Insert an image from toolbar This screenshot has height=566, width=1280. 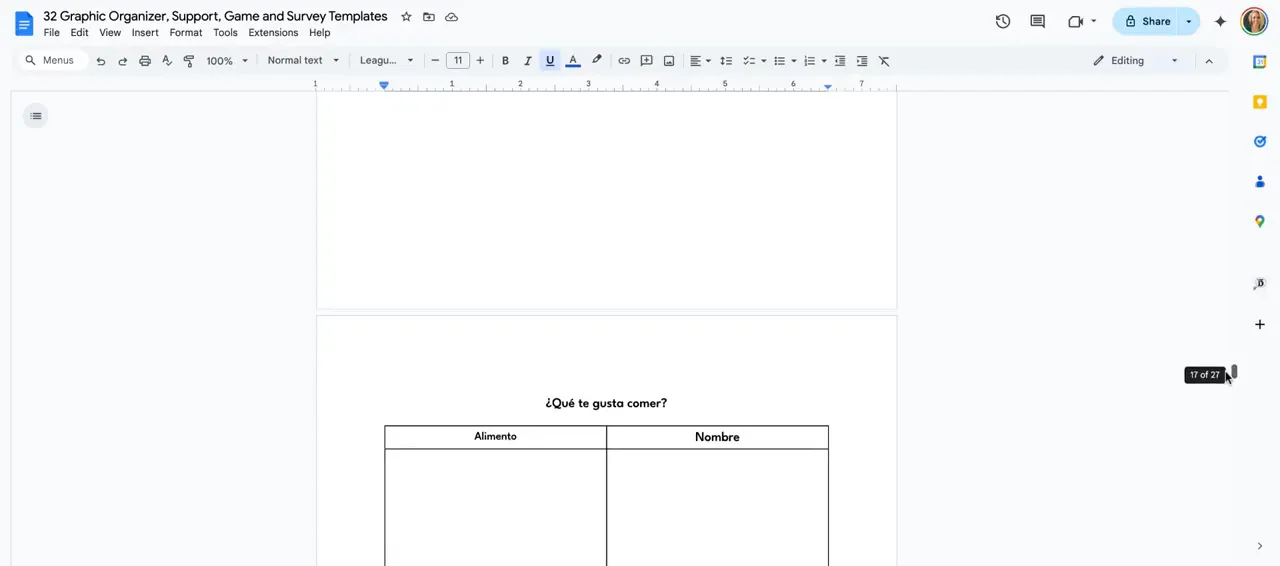pyautogui.click(x=669, y=61)
